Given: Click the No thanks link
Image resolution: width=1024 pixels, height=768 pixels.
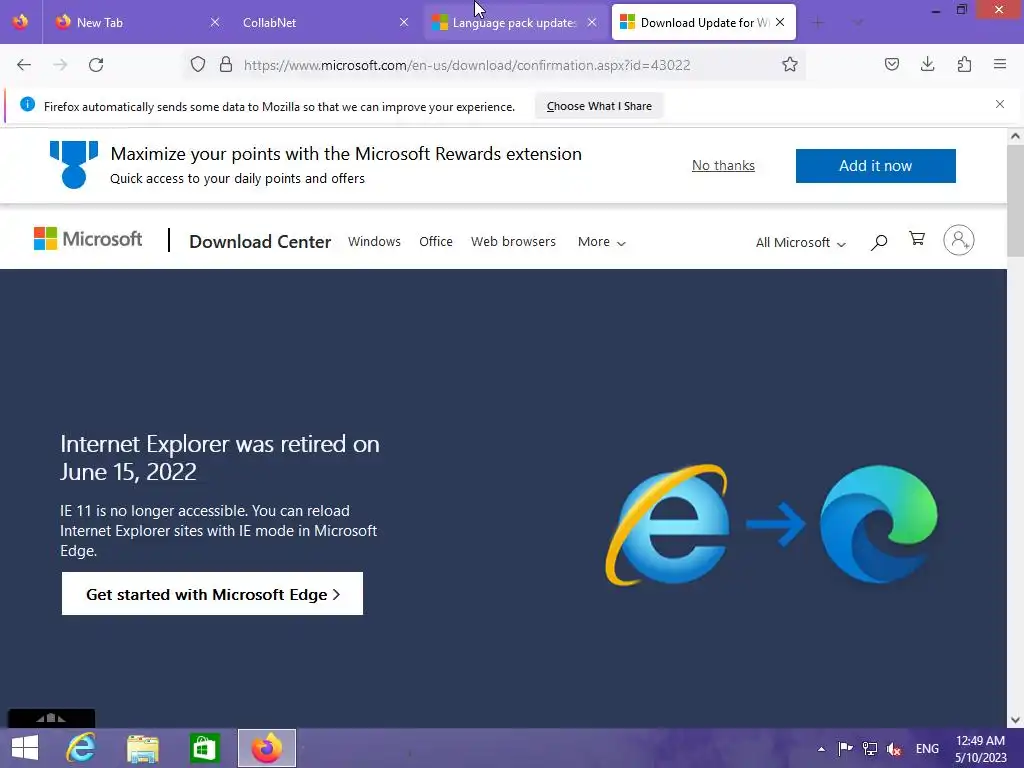Looking at the screenshot, I should [723, 165].
